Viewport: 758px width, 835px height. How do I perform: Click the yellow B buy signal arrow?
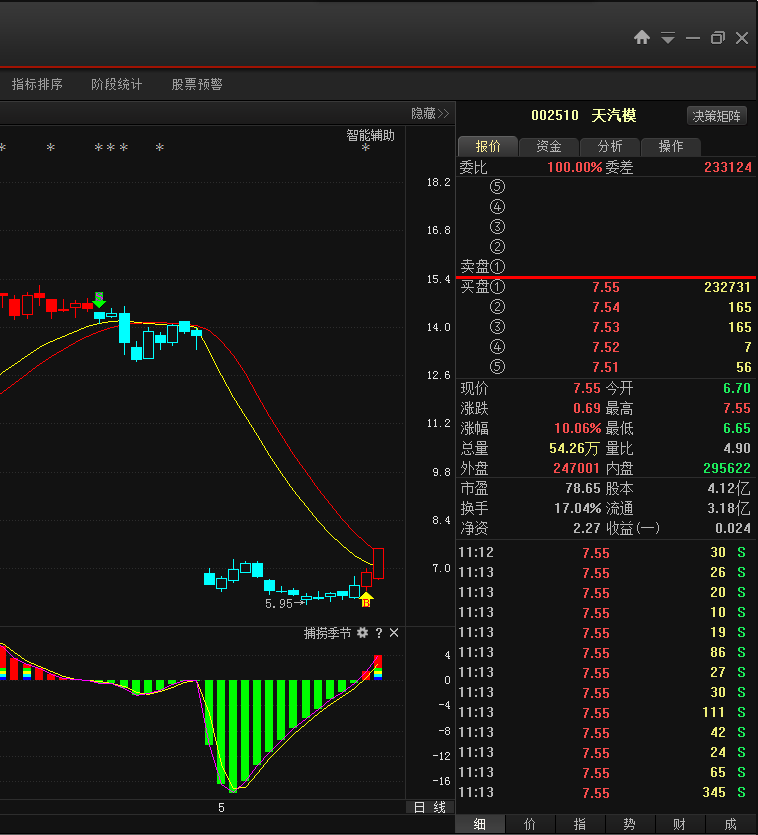[366, 599]
